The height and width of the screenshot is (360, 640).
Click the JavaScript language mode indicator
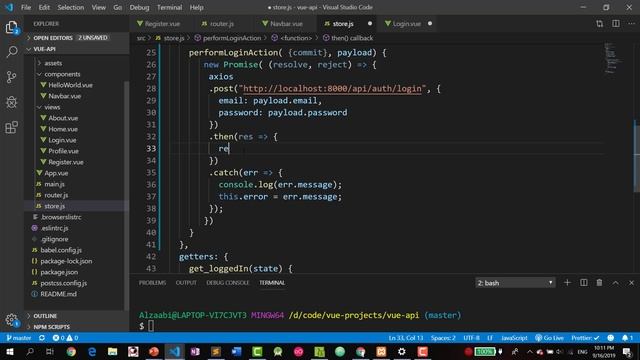coord(514,338)
